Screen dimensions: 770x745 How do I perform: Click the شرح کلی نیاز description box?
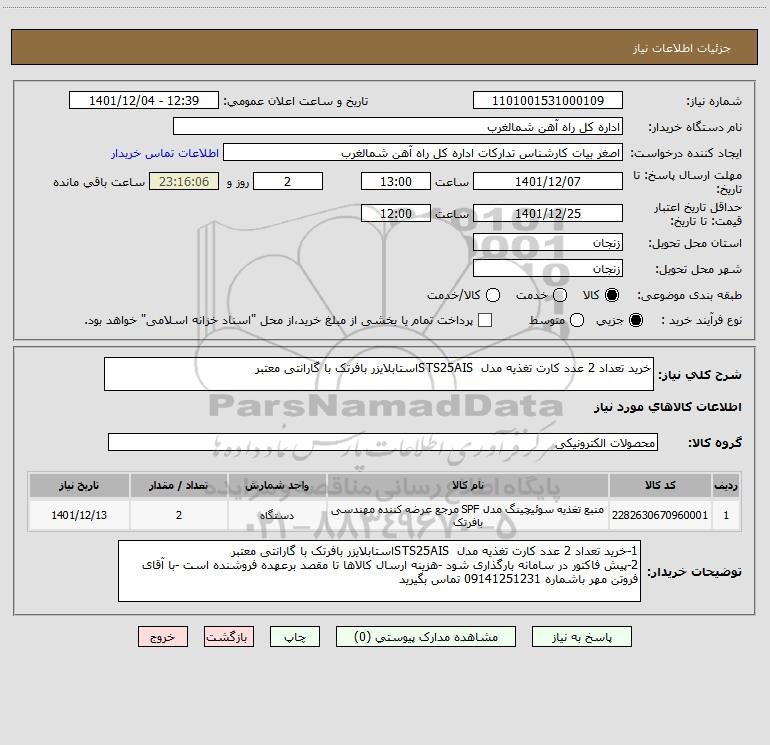(x=379, y=374)
